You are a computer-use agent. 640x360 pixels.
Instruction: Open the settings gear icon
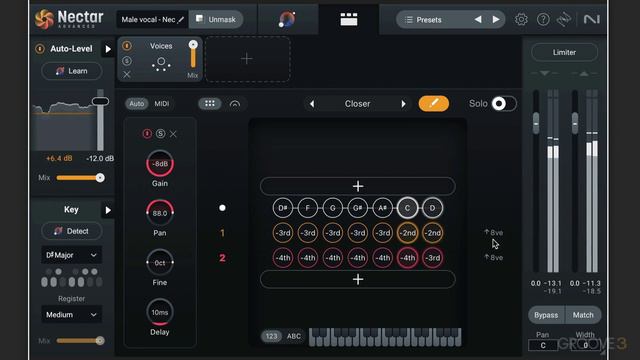pos(521,19)
